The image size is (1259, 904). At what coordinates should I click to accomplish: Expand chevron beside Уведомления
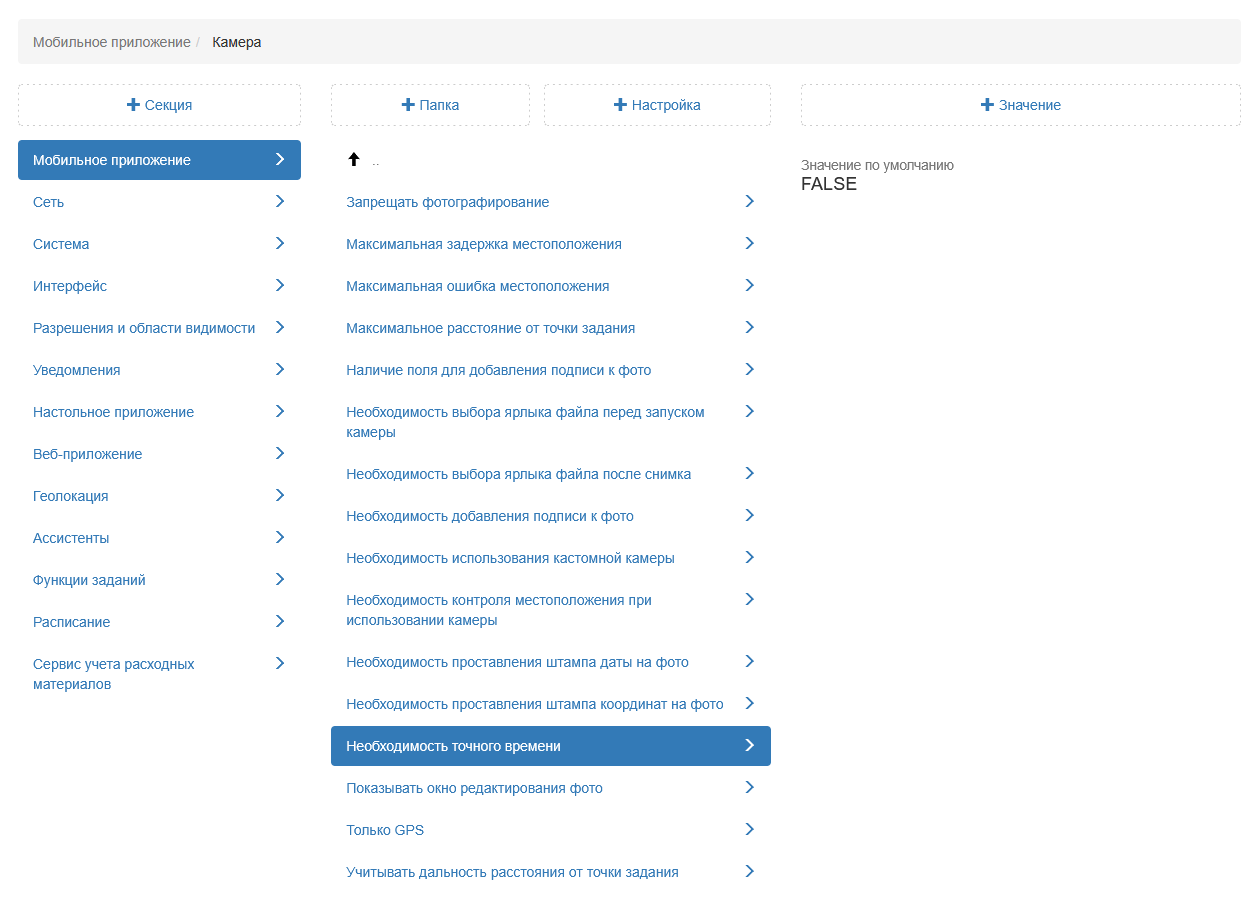pyautogui.click(x=280, y=370)
